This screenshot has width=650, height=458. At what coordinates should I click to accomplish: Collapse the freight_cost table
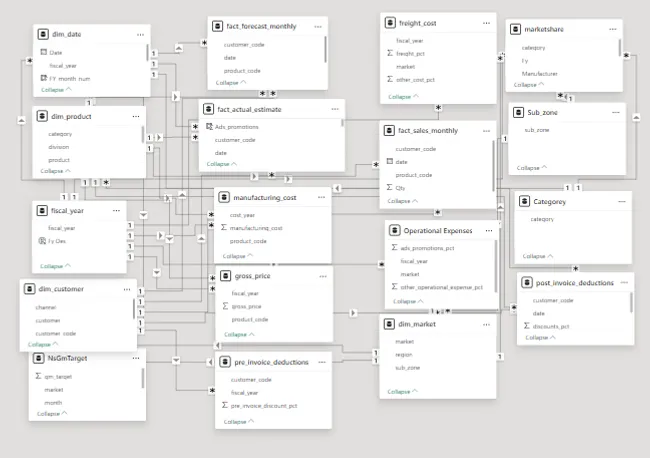[x=403, y=97]
